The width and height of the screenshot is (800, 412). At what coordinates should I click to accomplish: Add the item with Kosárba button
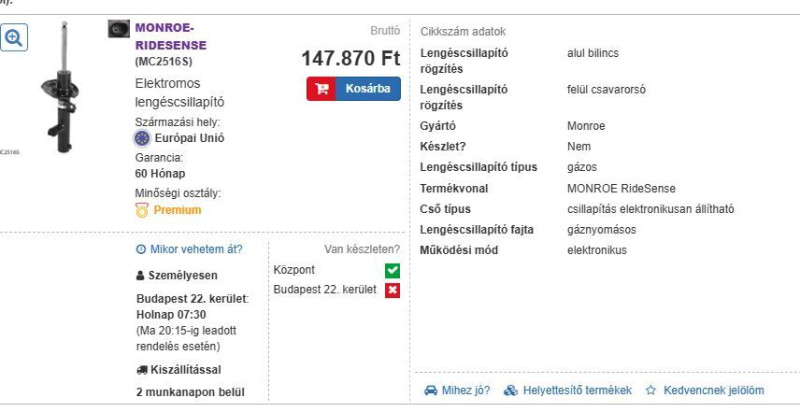click(x=354, y=89)
